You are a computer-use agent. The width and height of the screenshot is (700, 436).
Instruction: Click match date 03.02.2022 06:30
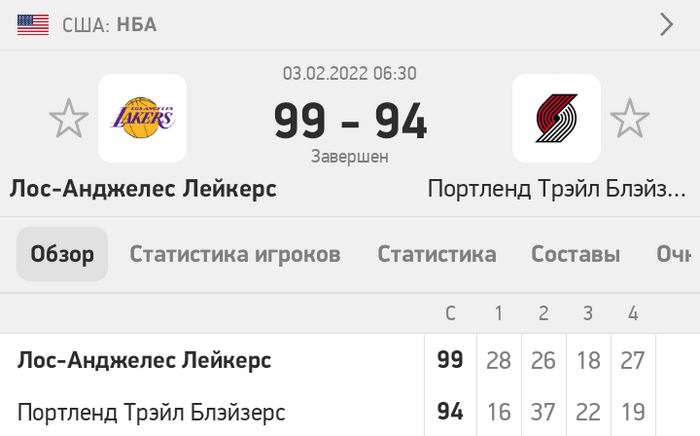350,73
